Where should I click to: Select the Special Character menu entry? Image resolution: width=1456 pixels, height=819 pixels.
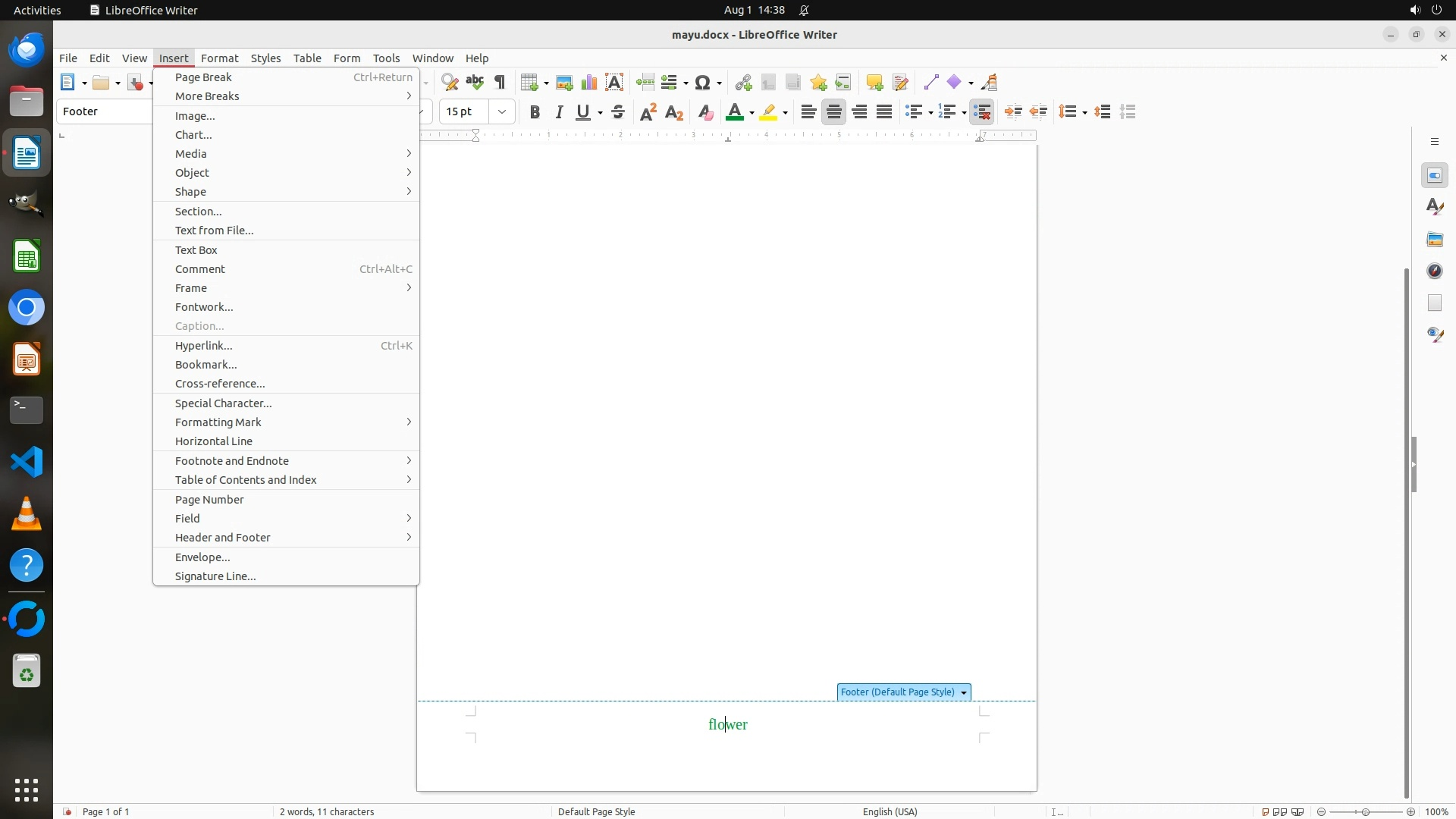tap(223, 403)
